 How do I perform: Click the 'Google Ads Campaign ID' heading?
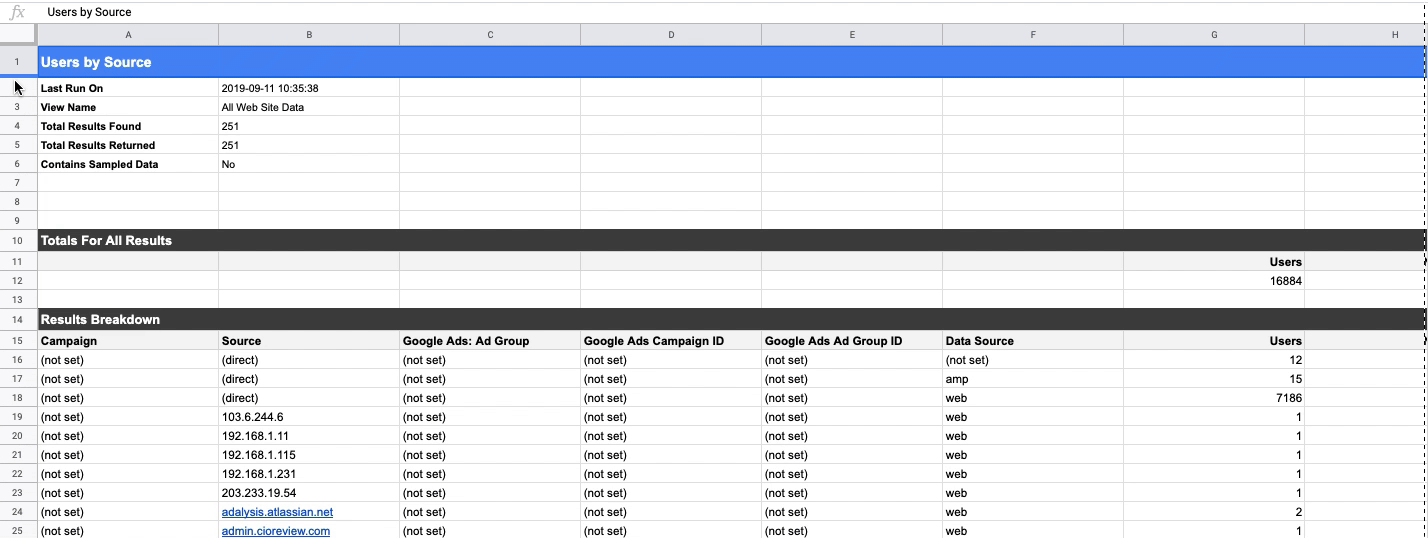(671, 341)
